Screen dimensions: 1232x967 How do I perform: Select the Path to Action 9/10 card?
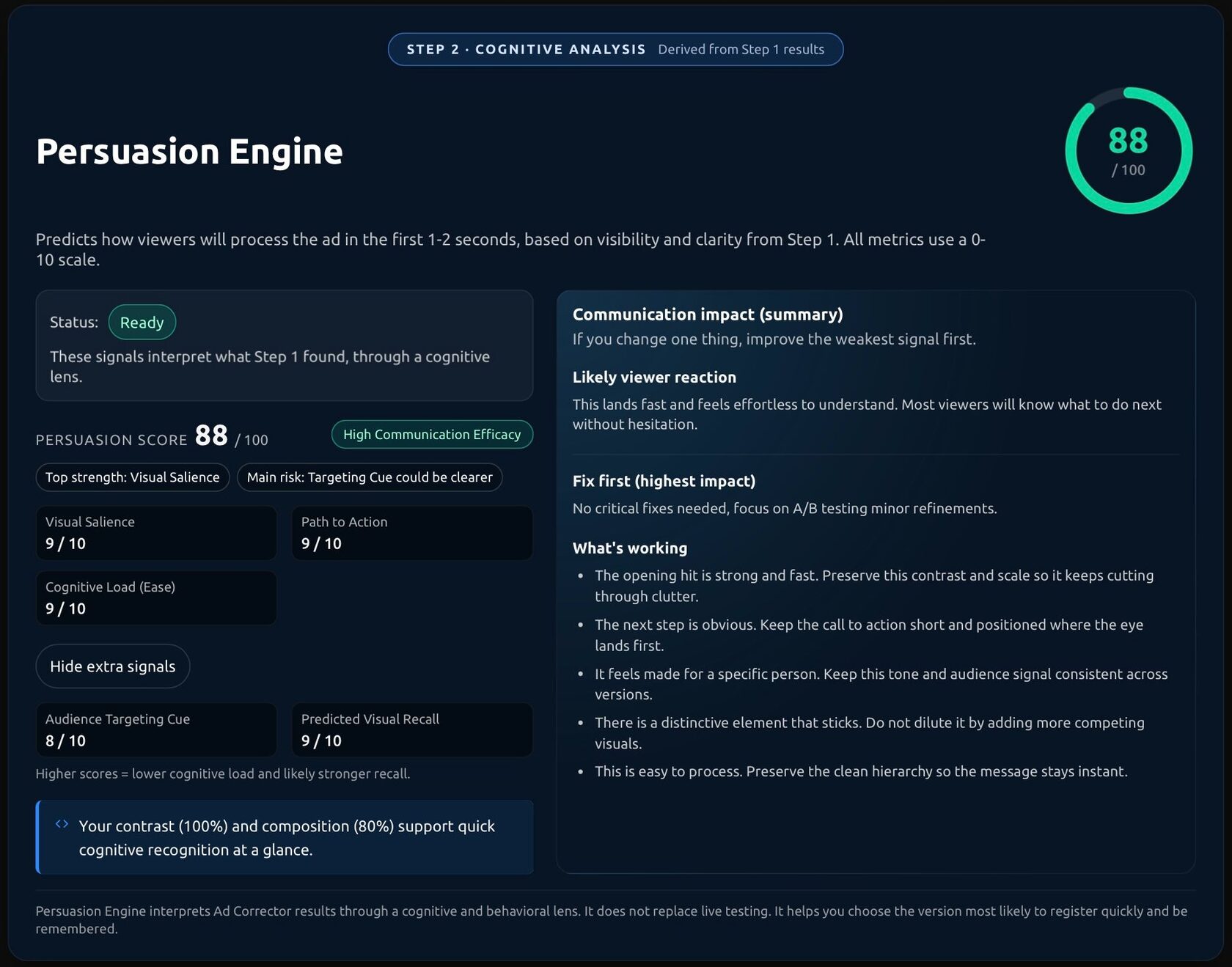(412, 533)
